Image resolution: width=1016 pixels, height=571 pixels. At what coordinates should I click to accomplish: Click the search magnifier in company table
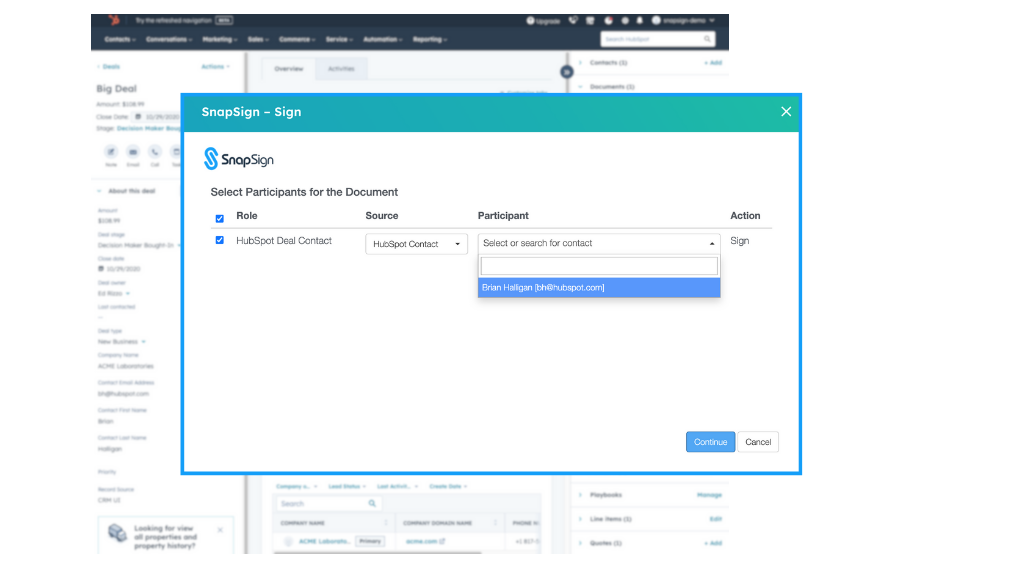pyautogui.click(x=372, y=504)
